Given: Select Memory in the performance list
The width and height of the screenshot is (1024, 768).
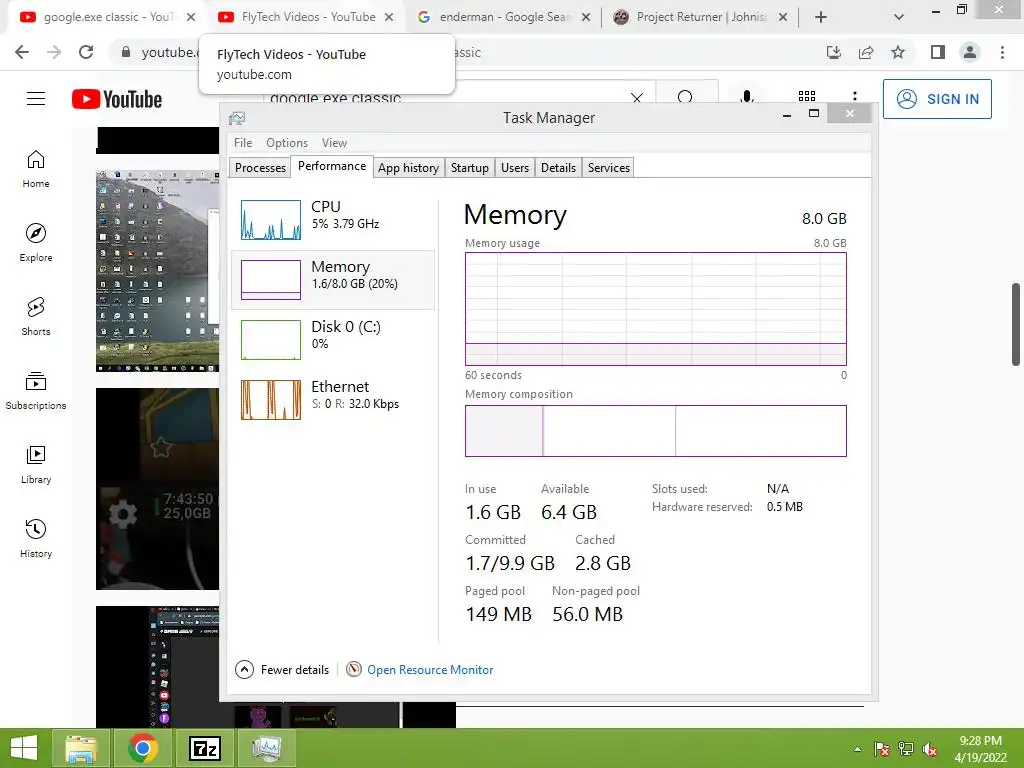Looking at the screenshot, I should (333, 280).
